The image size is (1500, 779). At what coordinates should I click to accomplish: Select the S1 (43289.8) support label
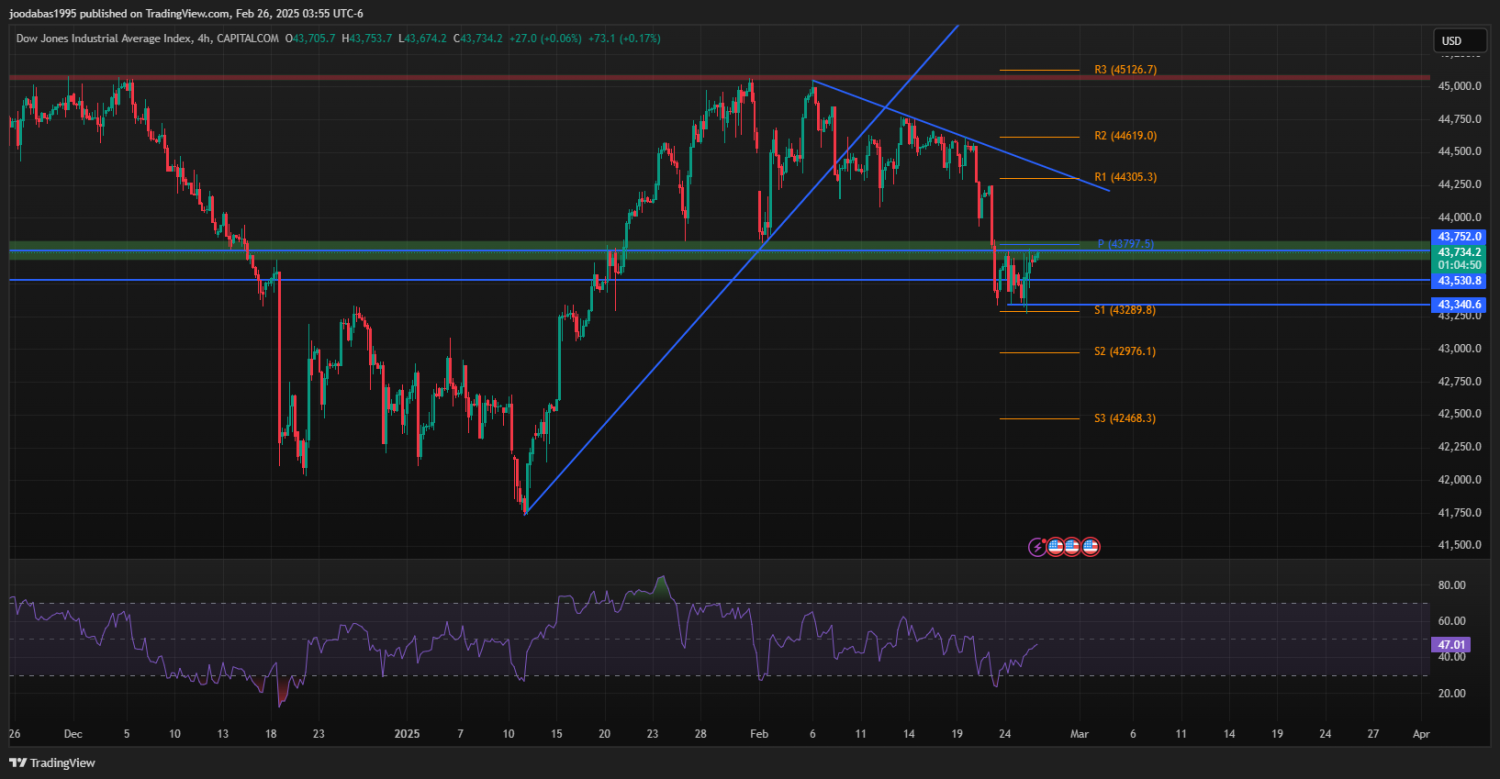tap(1124, 311)
